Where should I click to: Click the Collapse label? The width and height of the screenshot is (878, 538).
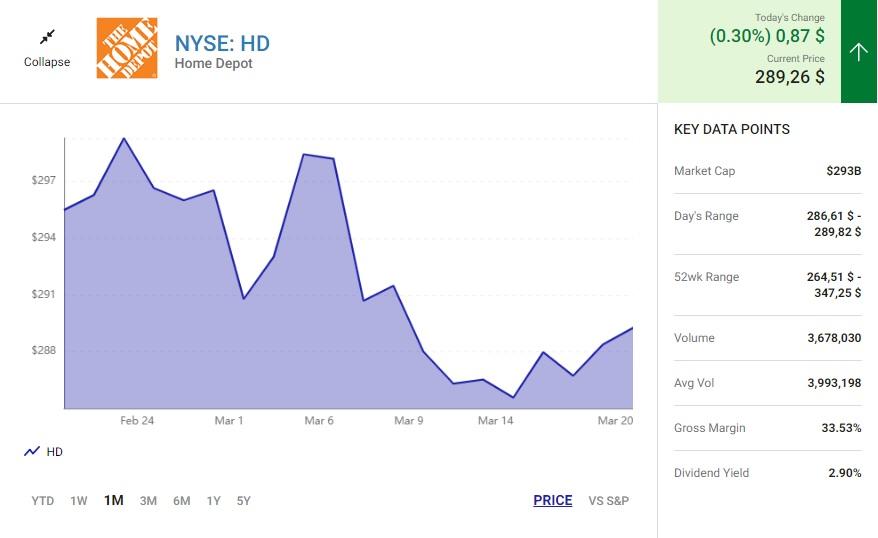click(x=47, y=62)
